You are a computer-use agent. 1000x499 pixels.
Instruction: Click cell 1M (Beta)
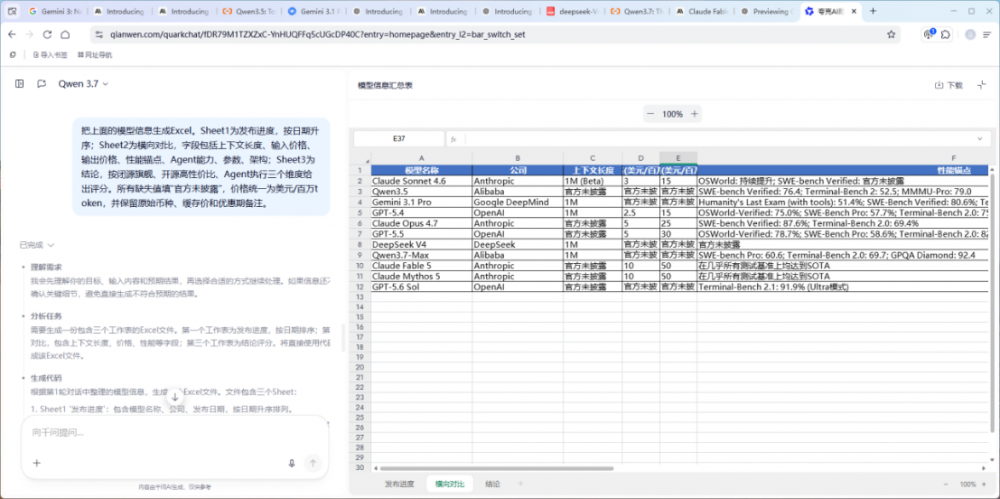pos(592,181)
